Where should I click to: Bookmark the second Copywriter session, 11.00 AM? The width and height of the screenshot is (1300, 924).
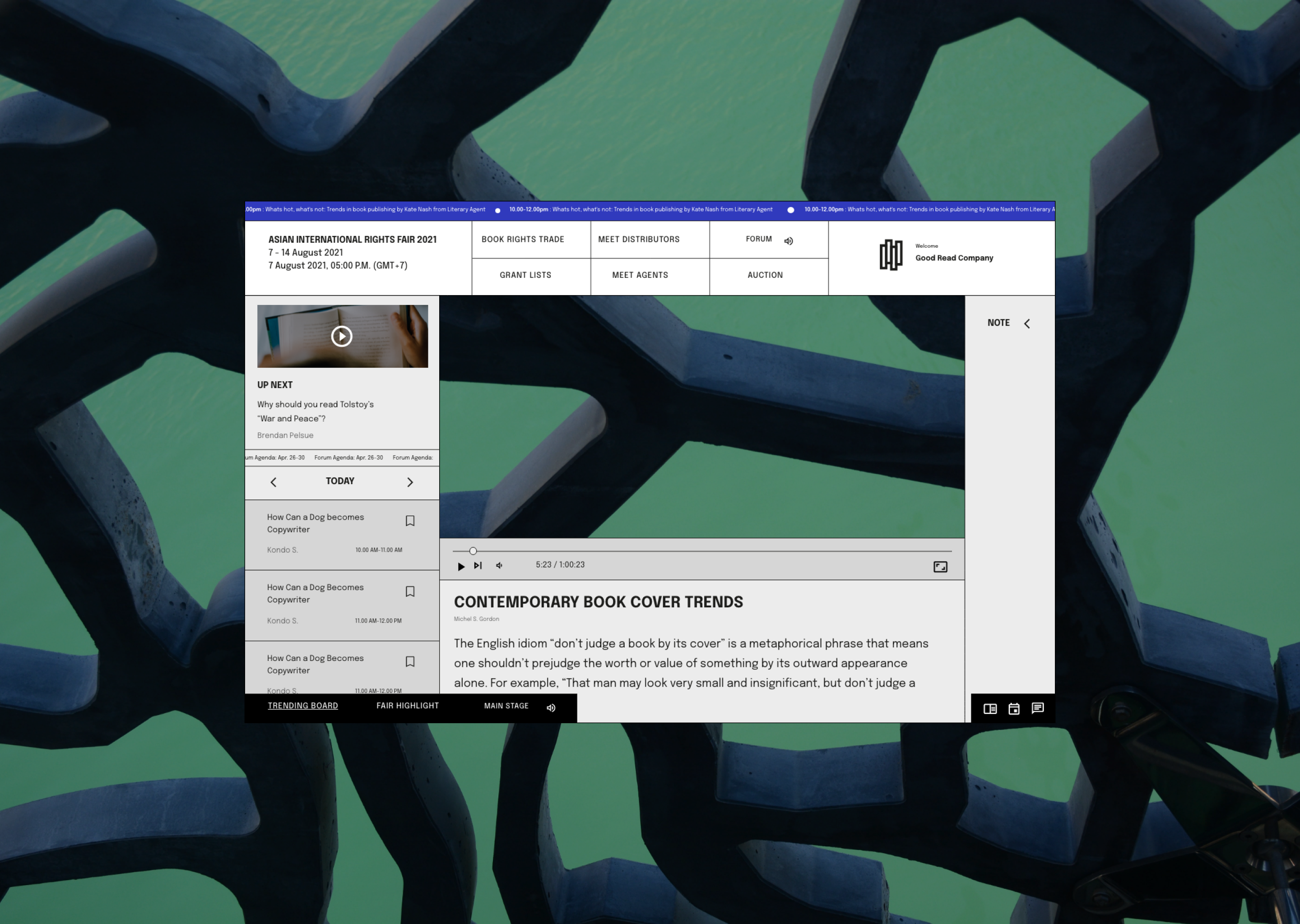(410, 592)
